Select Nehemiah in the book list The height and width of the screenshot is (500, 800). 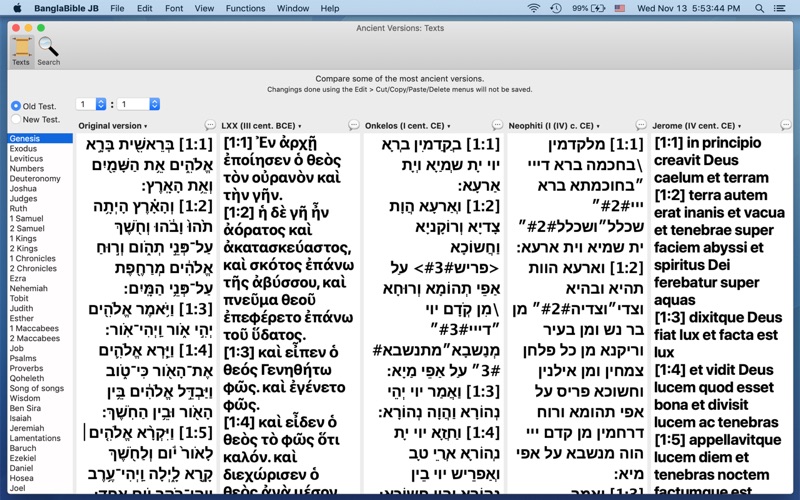40,288
